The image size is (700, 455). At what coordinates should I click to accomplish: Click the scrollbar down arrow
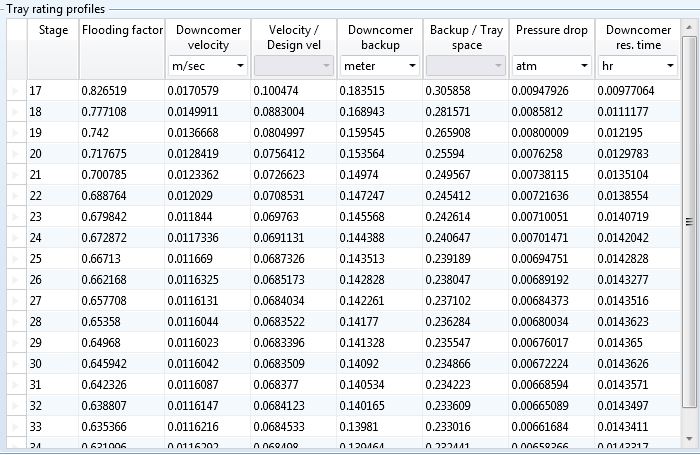coord(689,441)
